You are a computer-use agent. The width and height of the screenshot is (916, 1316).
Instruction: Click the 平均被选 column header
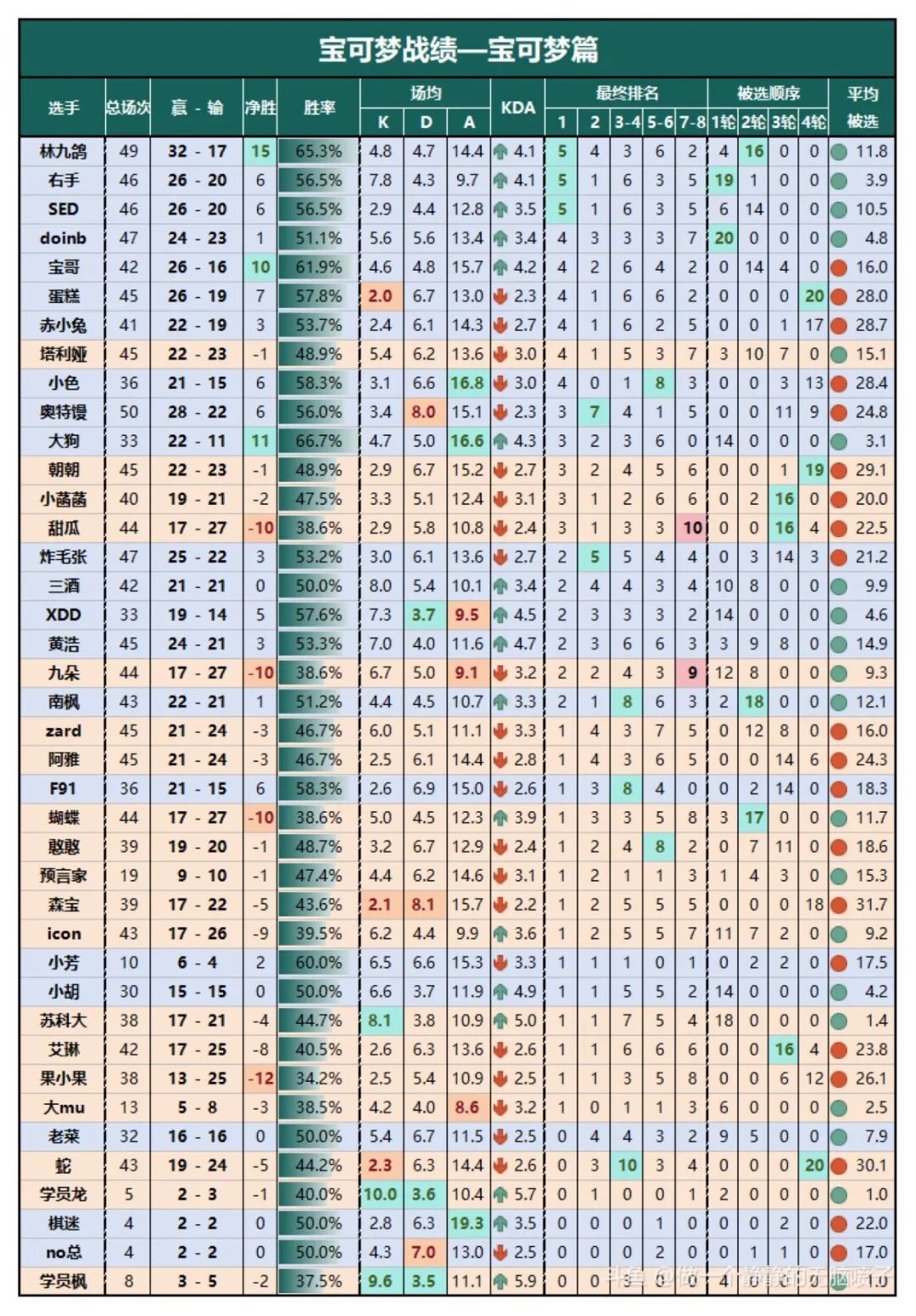point(863,108)
